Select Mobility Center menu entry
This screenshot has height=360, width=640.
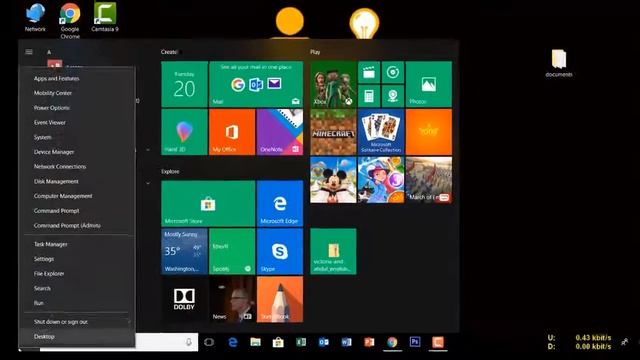(78, 93)
